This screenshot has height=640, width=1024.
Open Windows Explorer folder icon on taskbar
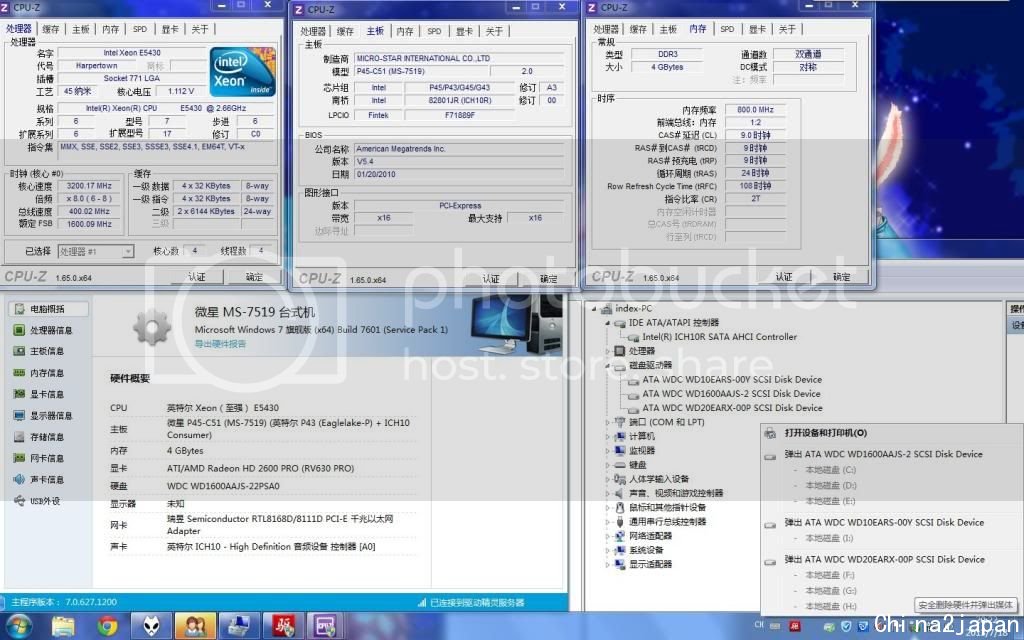[63, 626]
